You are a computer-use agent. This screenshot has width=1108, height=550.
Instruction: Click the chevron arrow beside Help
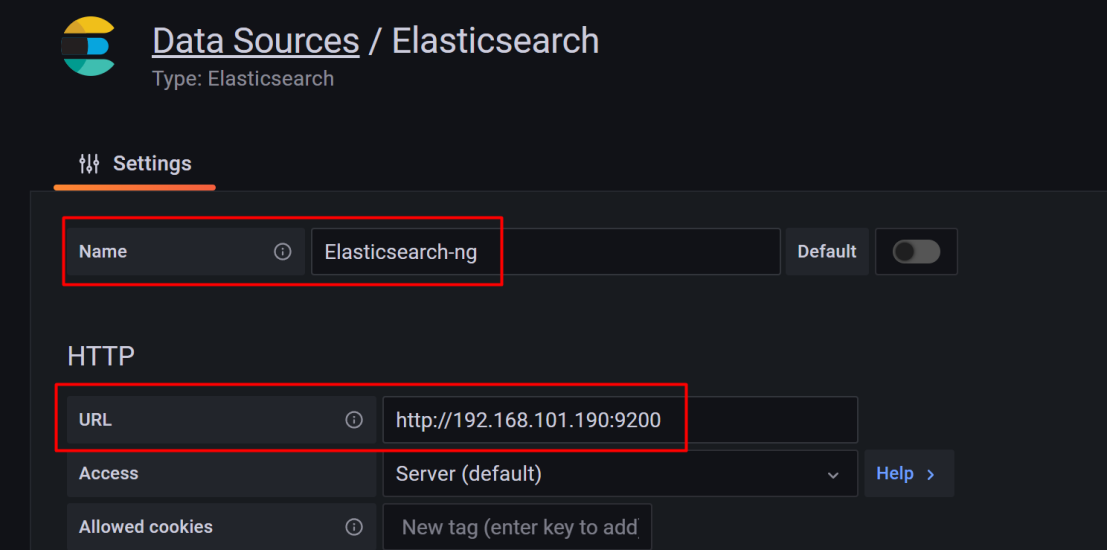tap(930, 474)
